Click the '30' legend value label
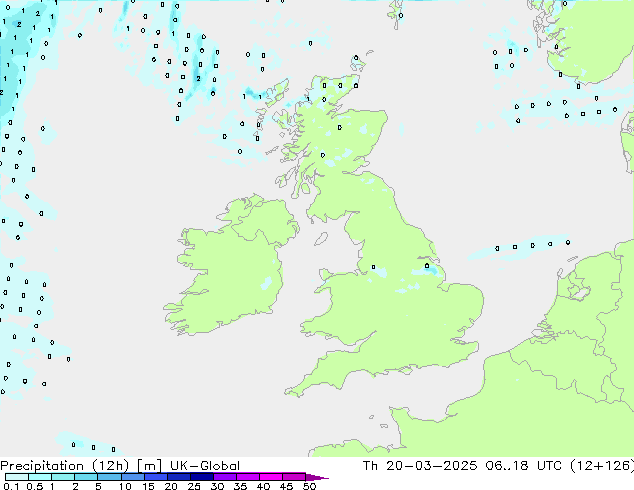This screenshot has height=490, width=634. pyautogui.click(x=218, y=486)
